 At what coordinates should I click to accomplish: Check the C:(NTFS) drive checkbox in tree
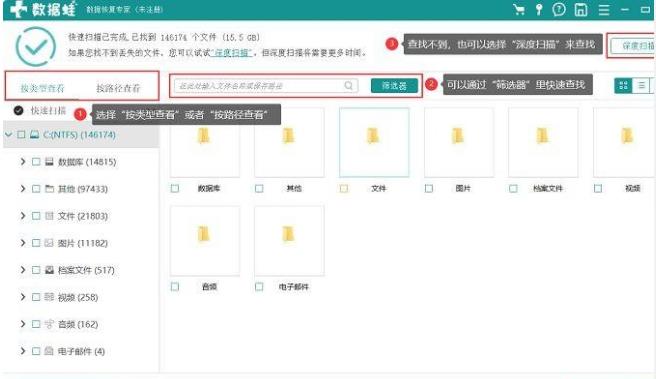[21, 135]
